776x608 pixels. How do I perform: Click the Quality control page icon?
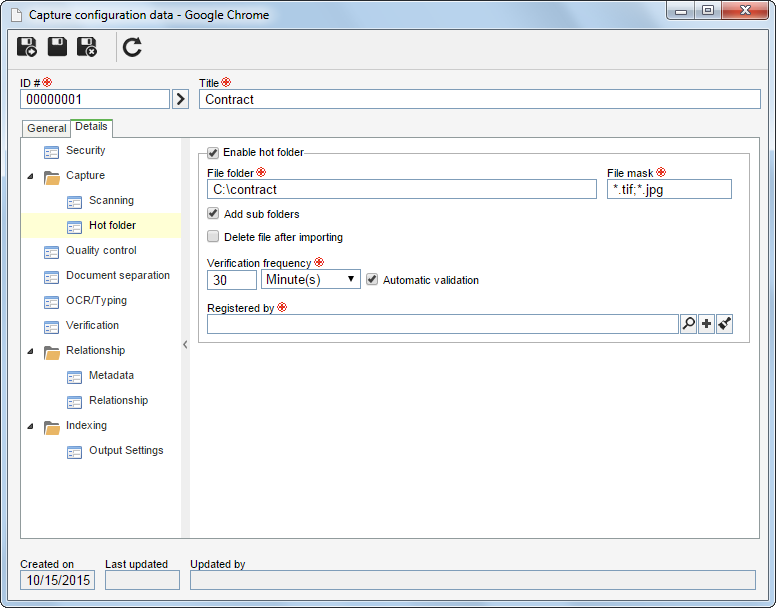coord(51,252)
